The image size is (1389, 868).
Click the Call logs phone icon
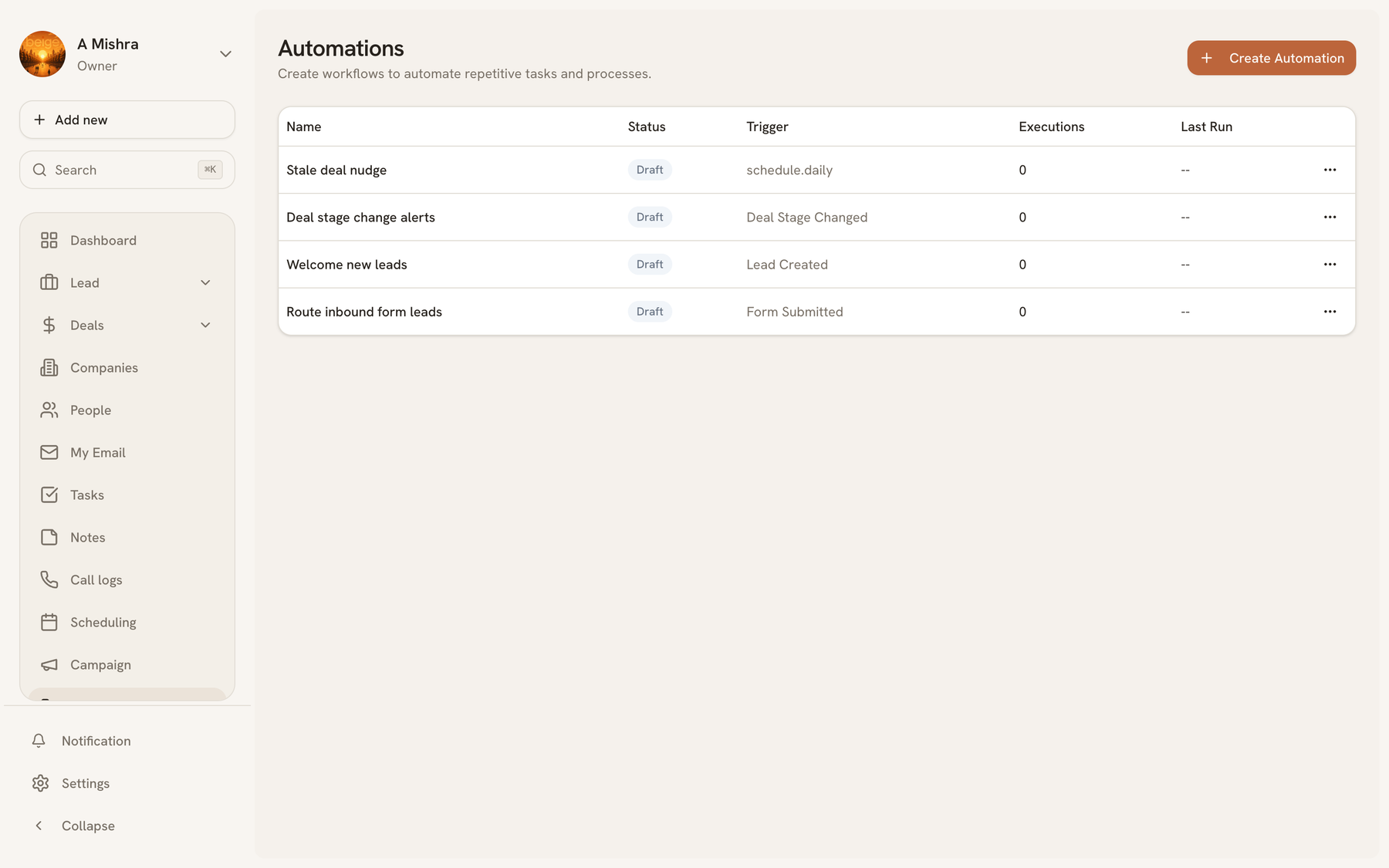49,579
